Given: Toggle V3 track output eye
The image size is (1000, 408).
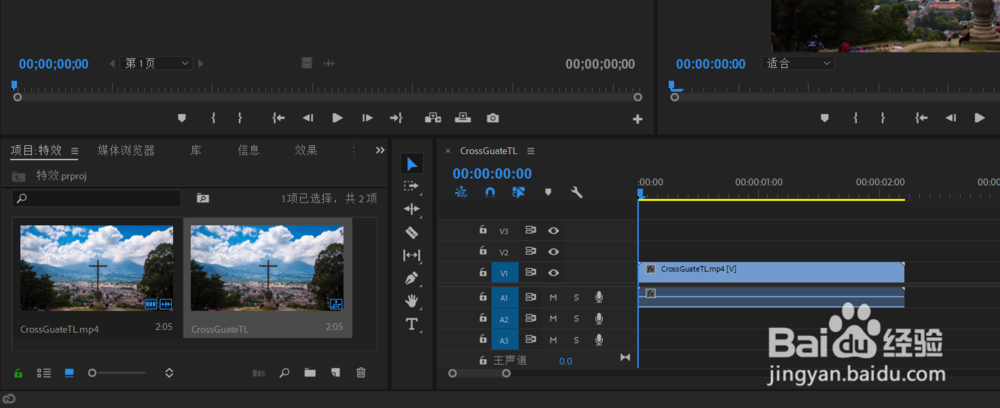Looking at the screenshot, I should click(554, 231).
